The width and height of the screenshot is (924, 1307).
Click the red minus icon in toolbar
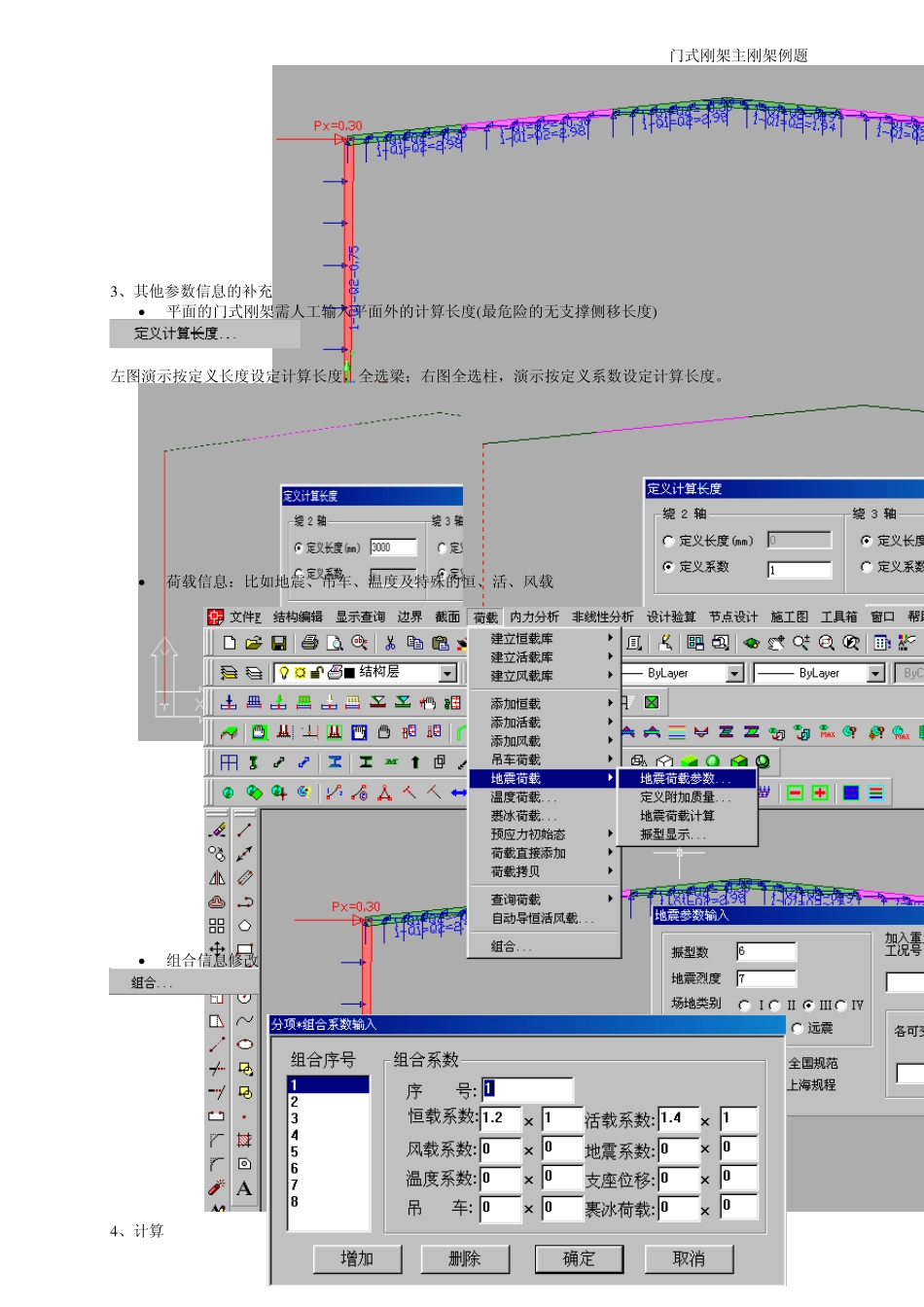[795, 794]
